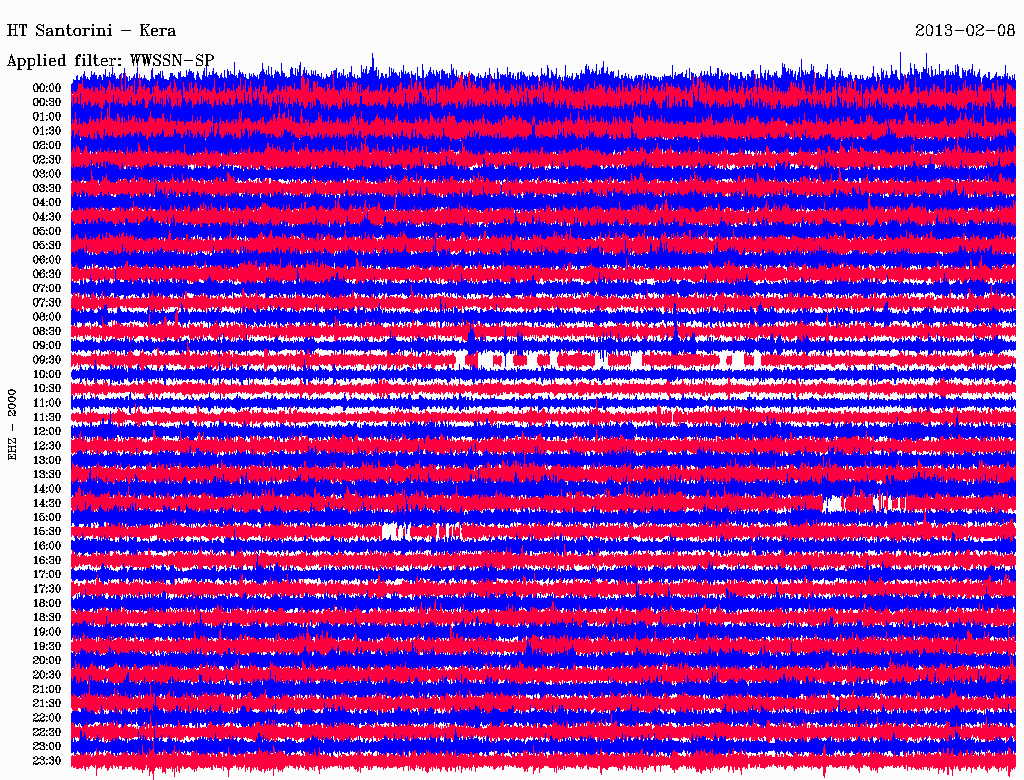This screenshot has height=780, width=1024.
Task: Select the 06:00 time label
Action: pyautogui.click(x=47, y=260)
